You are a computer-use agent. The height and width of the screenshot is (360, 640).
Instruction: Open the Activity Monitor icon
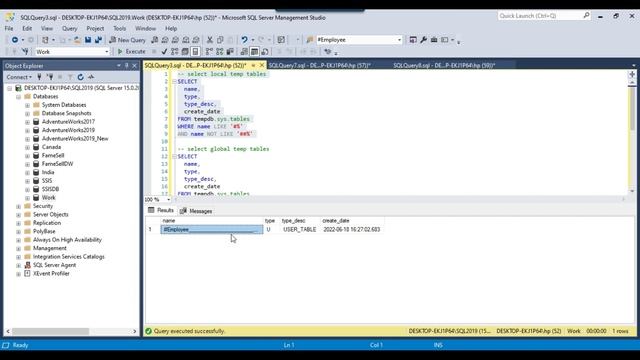[x=91, y=77]
